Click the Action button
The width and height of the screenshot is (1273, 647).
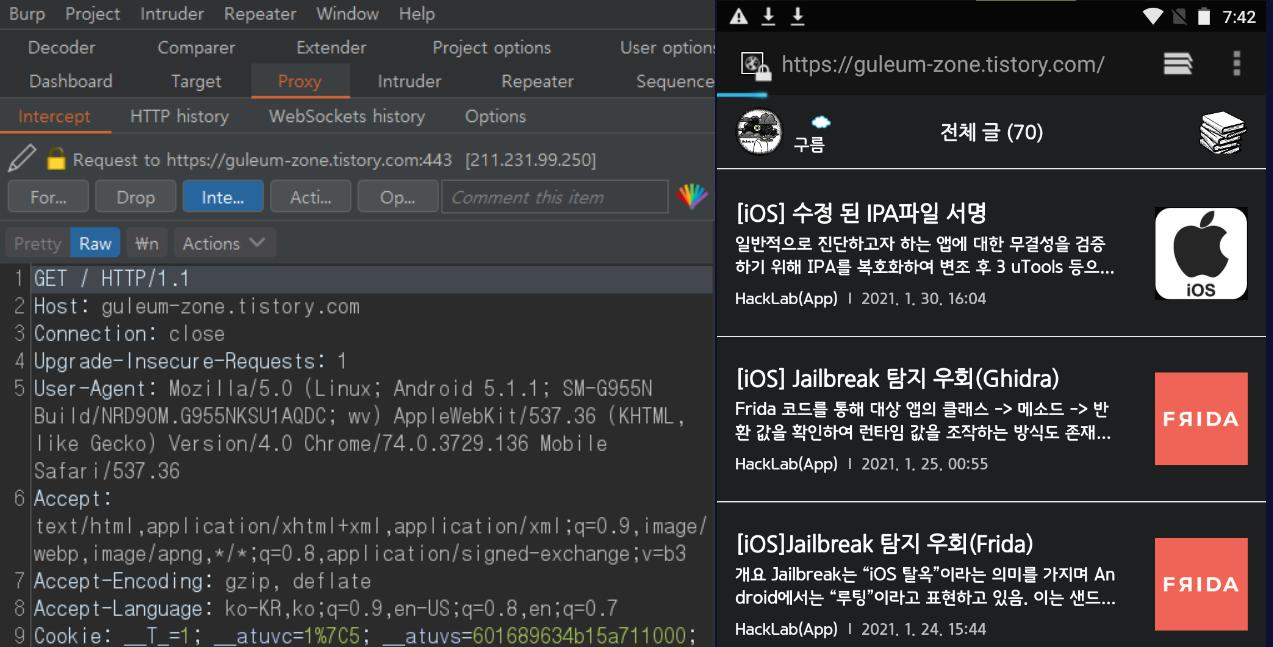pyautogui.click(x=311, y=197)
